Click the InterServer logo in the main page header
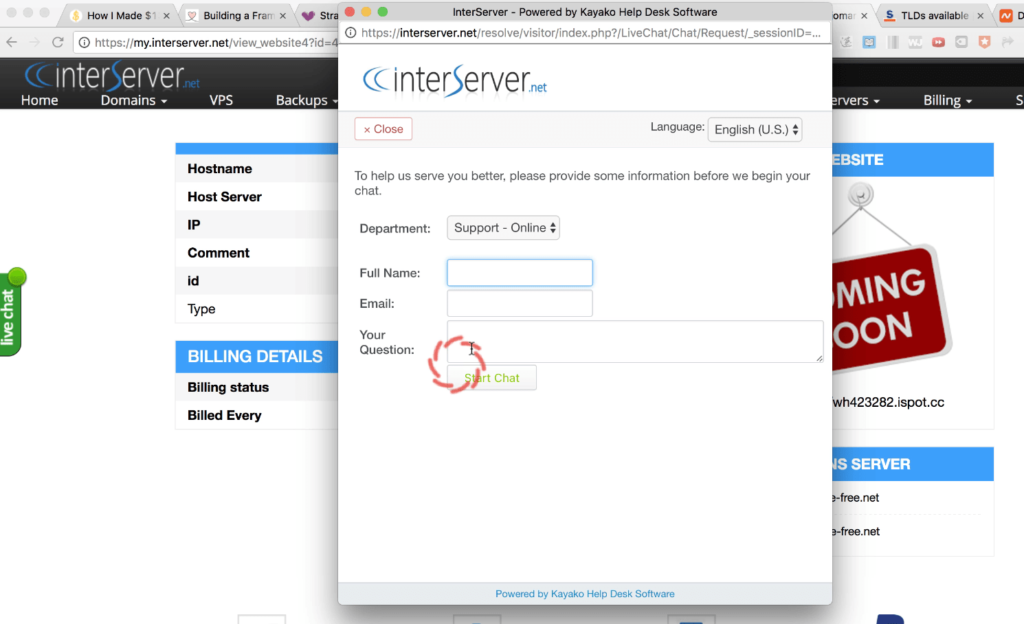1024x624 pixels. coord(112,75)
